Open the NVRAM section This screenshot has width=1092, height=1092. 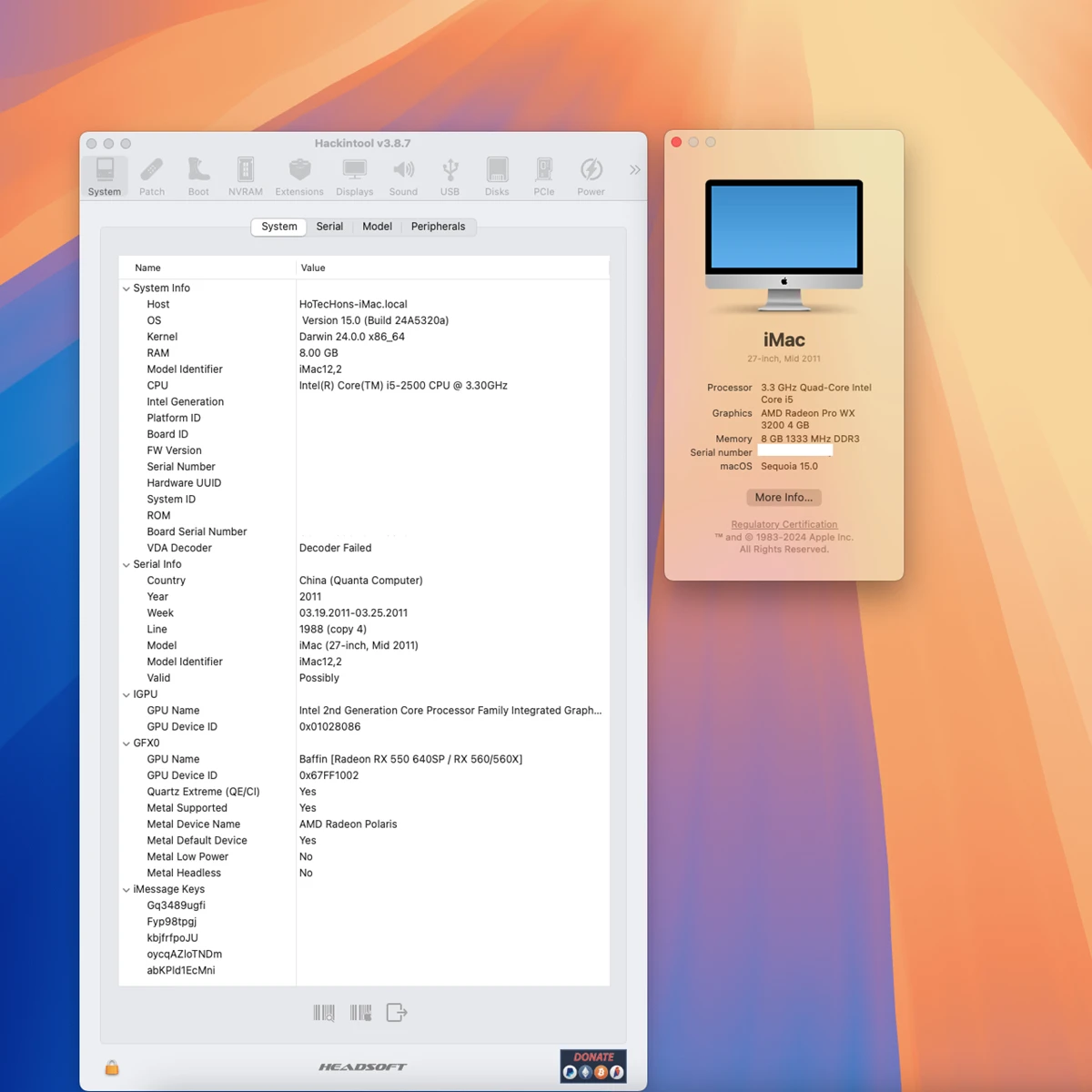tap(246, 176)
